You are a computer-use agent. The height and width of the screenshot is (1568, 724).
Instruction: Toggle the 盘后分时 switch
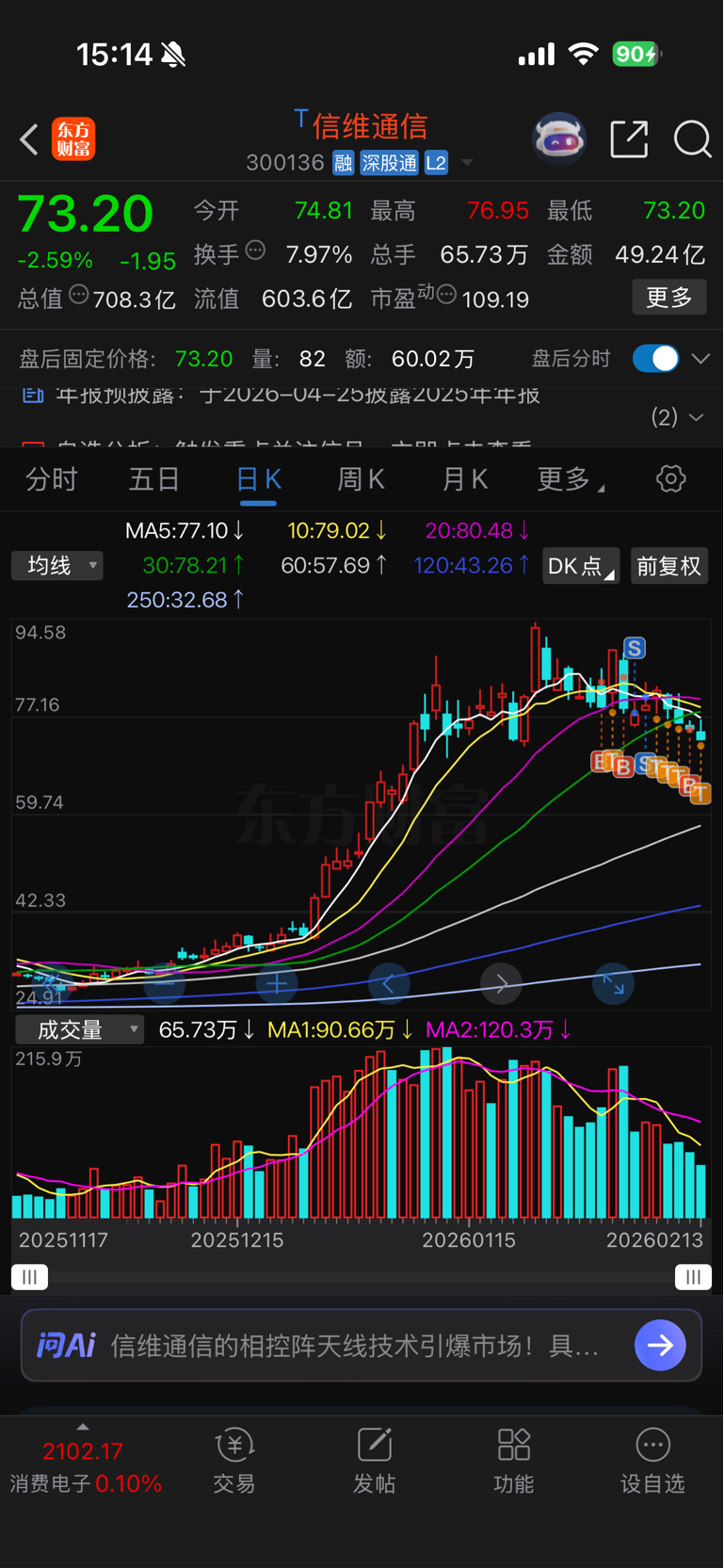click(655, 359)
